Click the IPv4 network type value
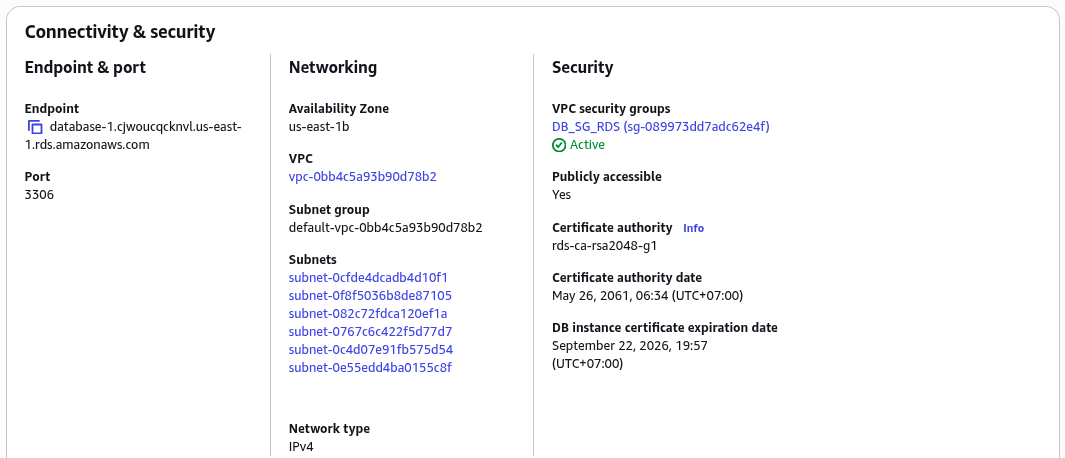 click(x=302, y=446)
